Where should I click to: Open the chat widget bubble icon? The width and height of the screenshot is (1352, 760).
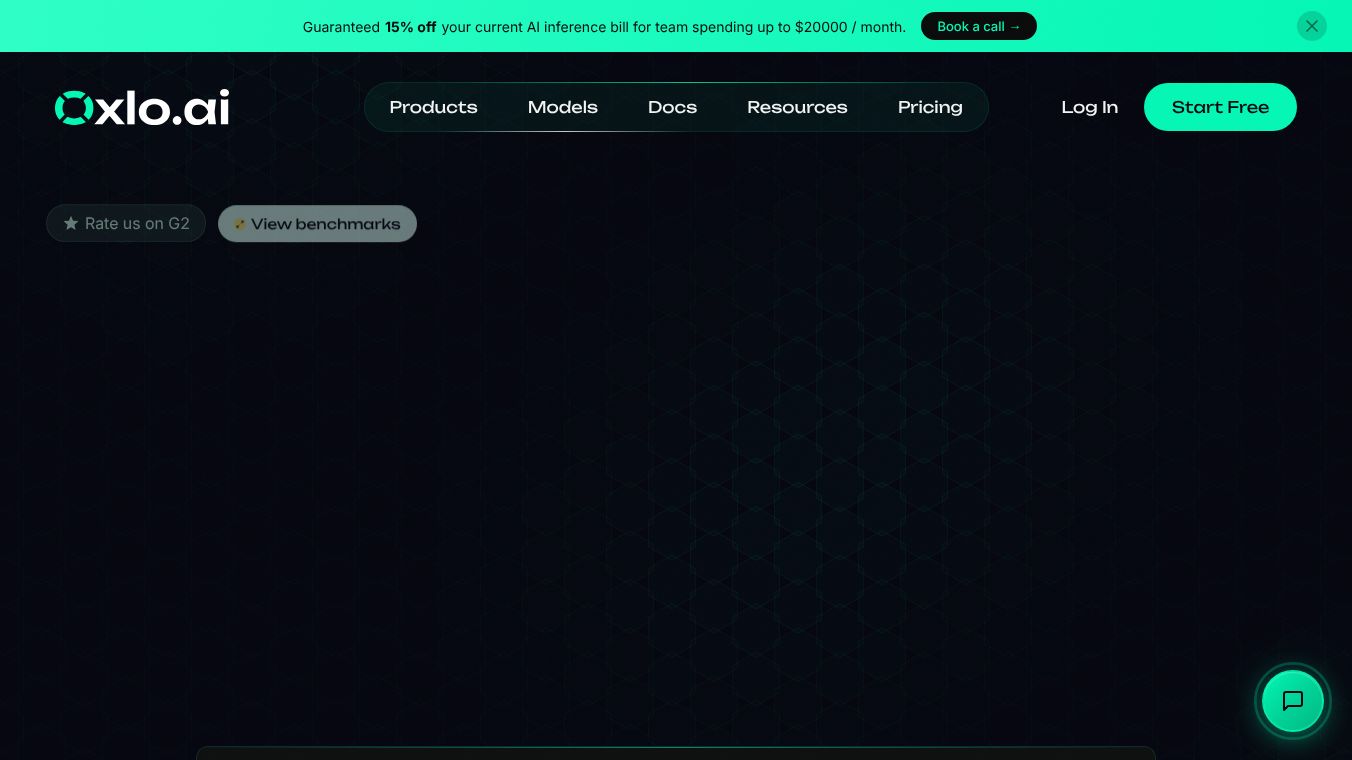[x=1292, y=701]
